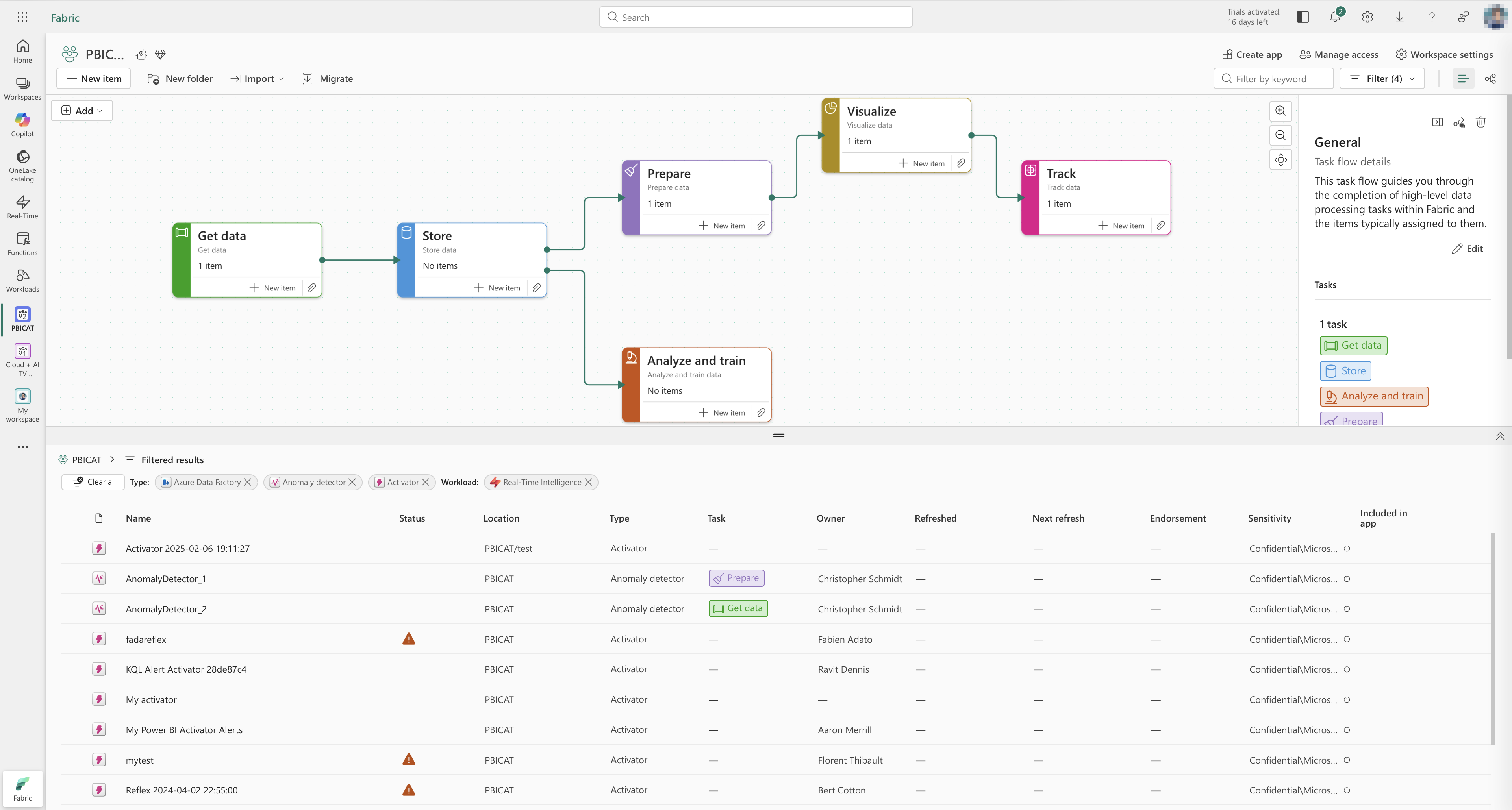Screen dimensions: 1512x810
Task: Click the user profile avatar
Action: 1495,17
